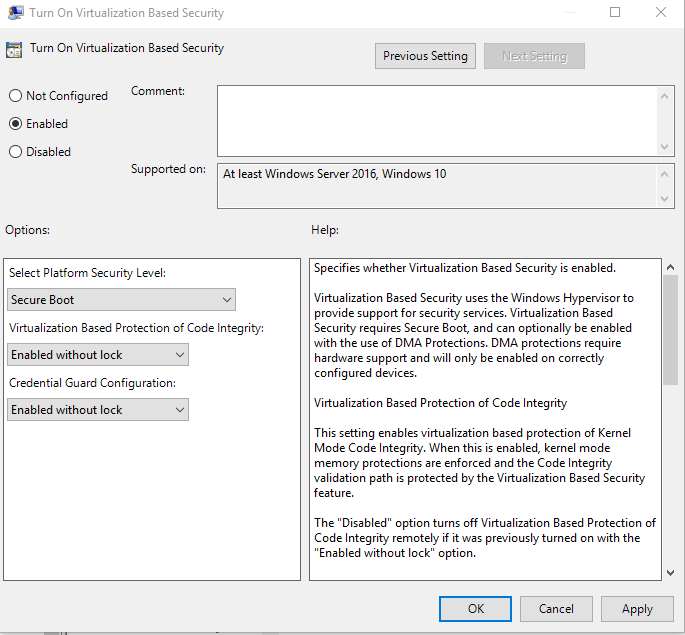Select the Disabled radio button
Screen dimensions: 685x635
click(x=15, y=152)
